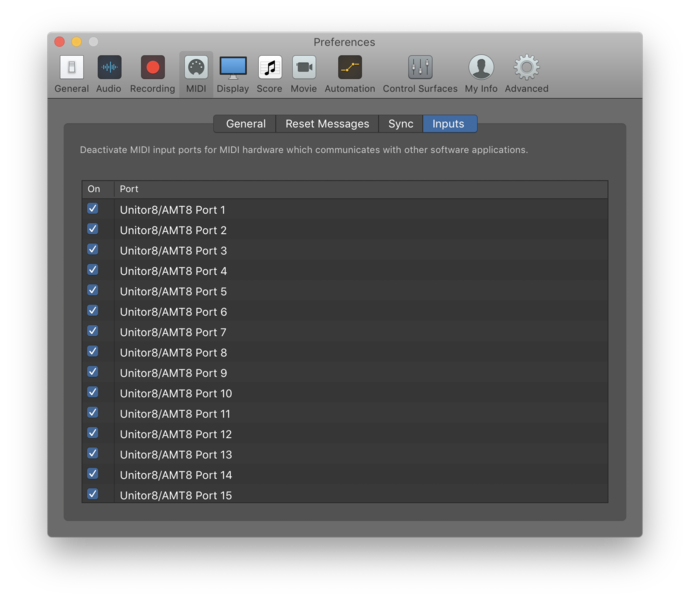Select row text Unitor8/AMT8 Port 12
The height and width of the screenshot is (600, 690).
pyautogui.click(x=176, y=434)
